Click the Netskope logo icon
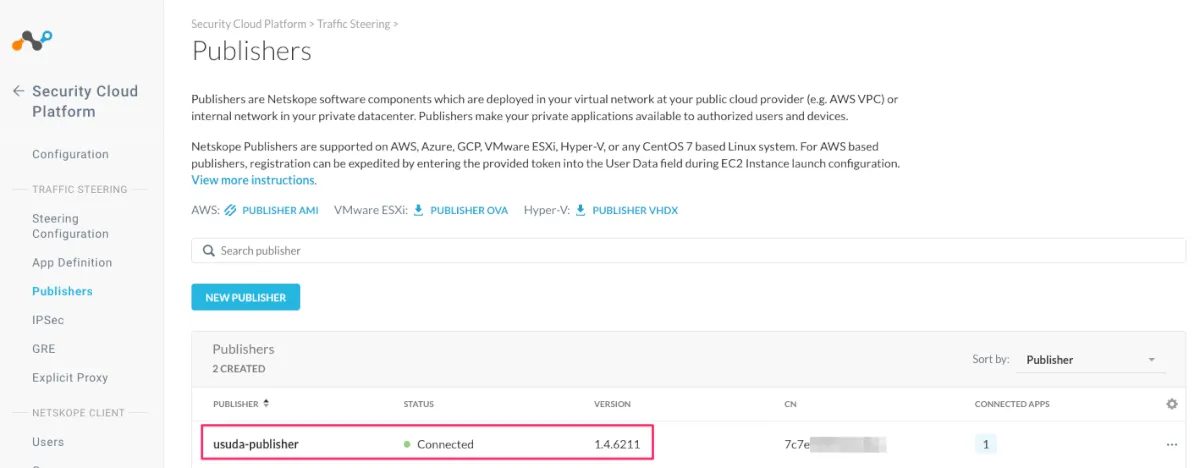Viewport: 1200px width, 468px height. click(31, 41)
